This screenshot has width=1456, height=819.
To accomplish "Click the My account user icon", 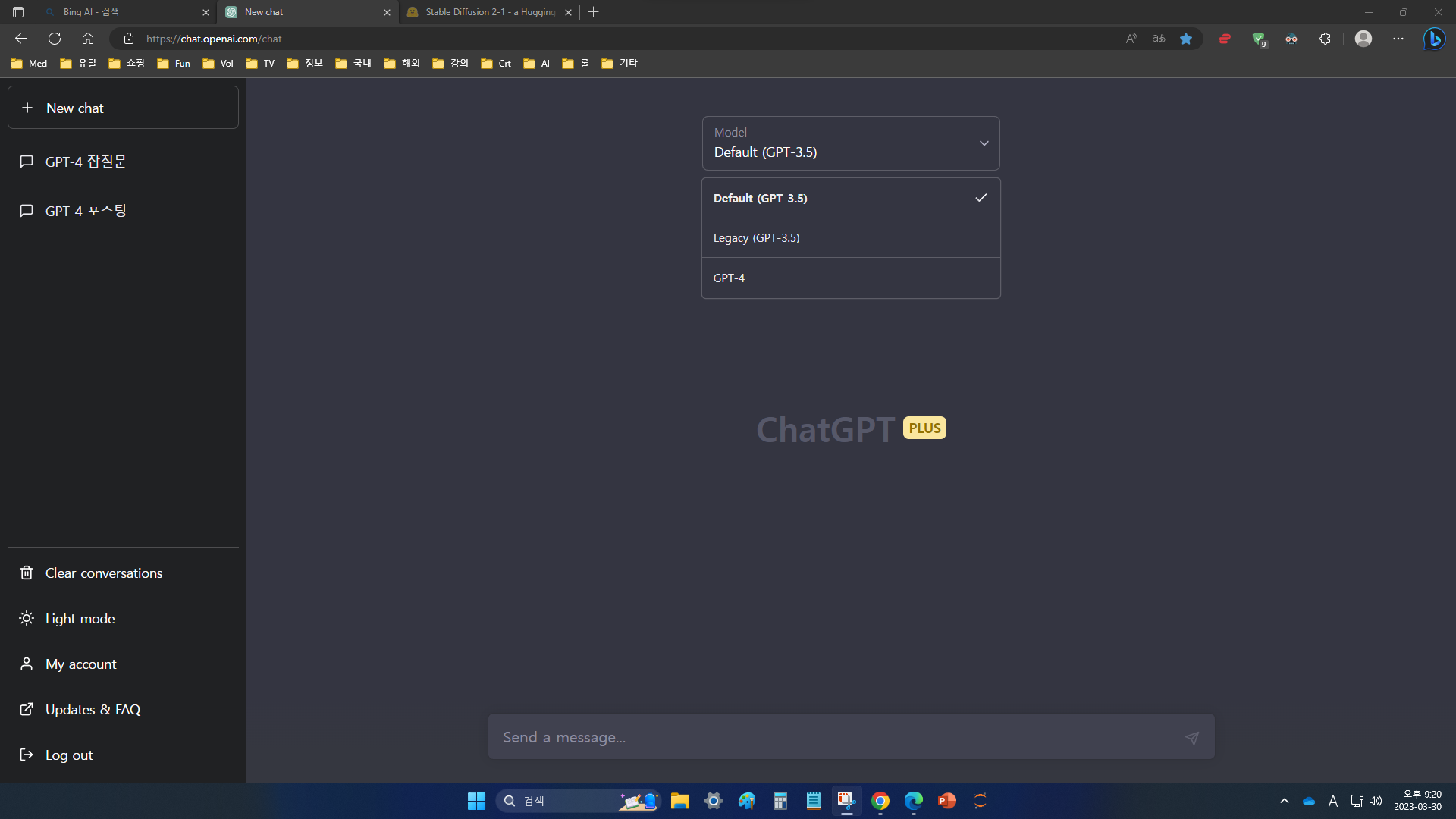I will 26,663.
